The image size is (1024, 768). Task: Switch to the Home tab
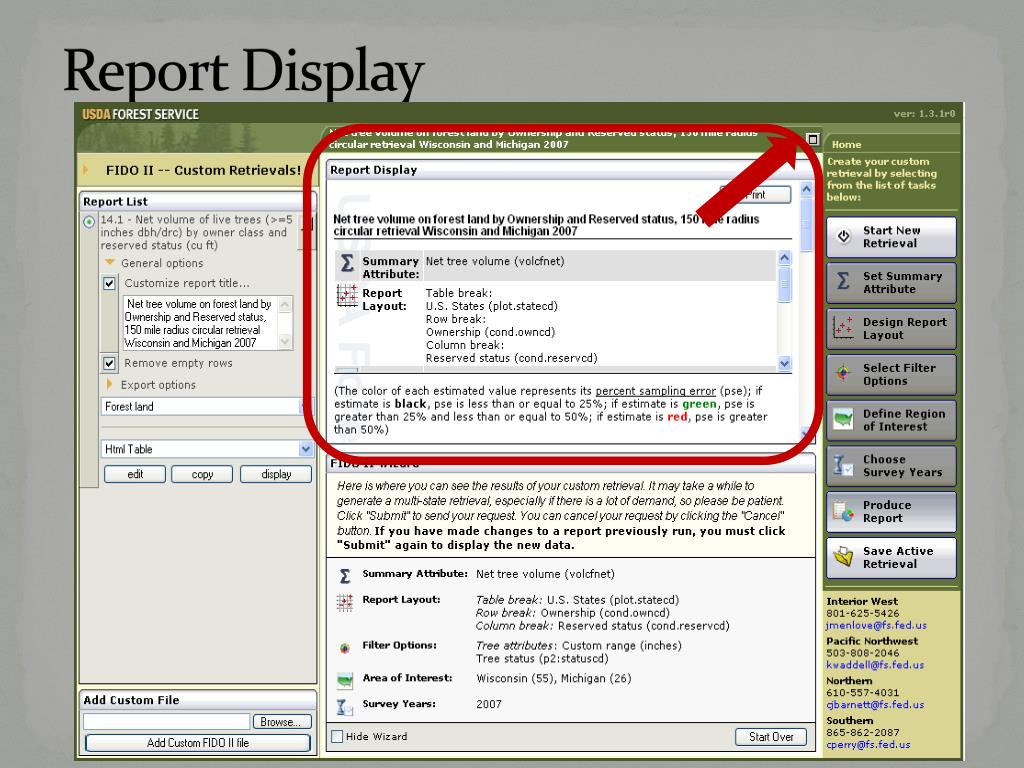pos(846,144)
